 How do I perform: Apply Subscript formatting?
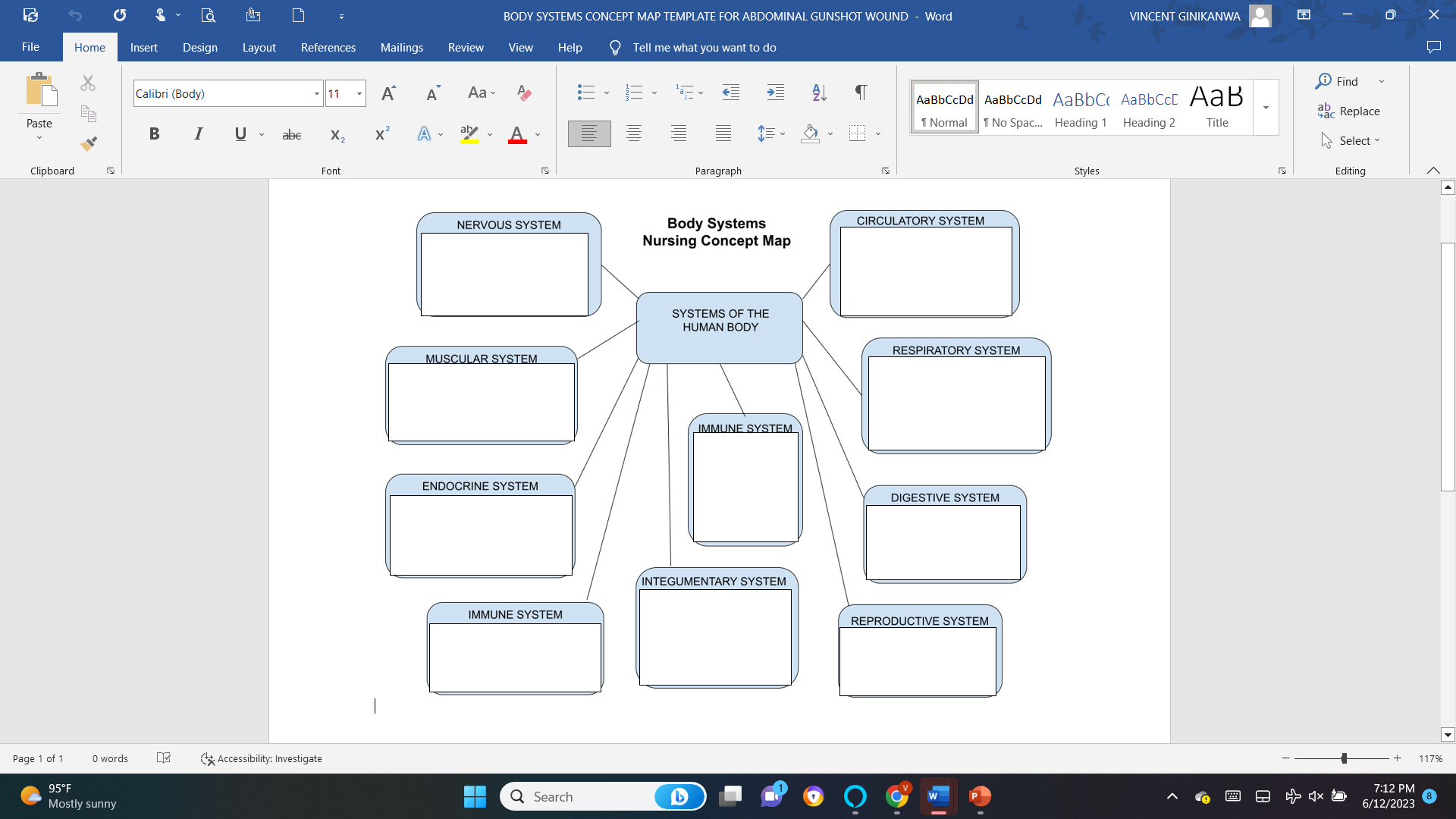point(336,134)
